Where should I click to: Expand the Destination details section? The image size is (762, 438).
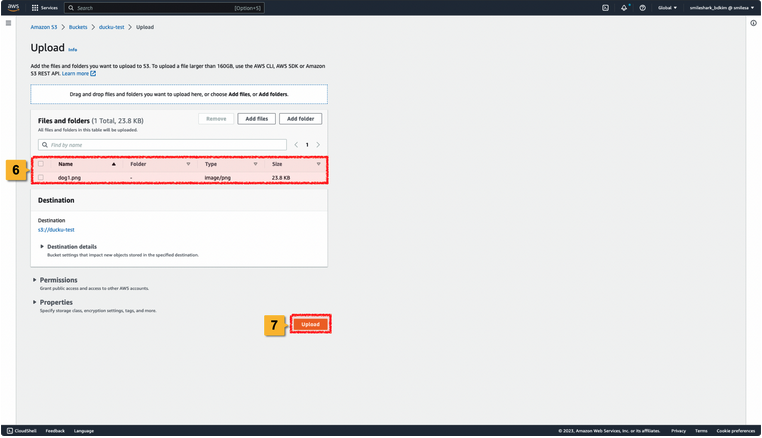coord(42,246)
